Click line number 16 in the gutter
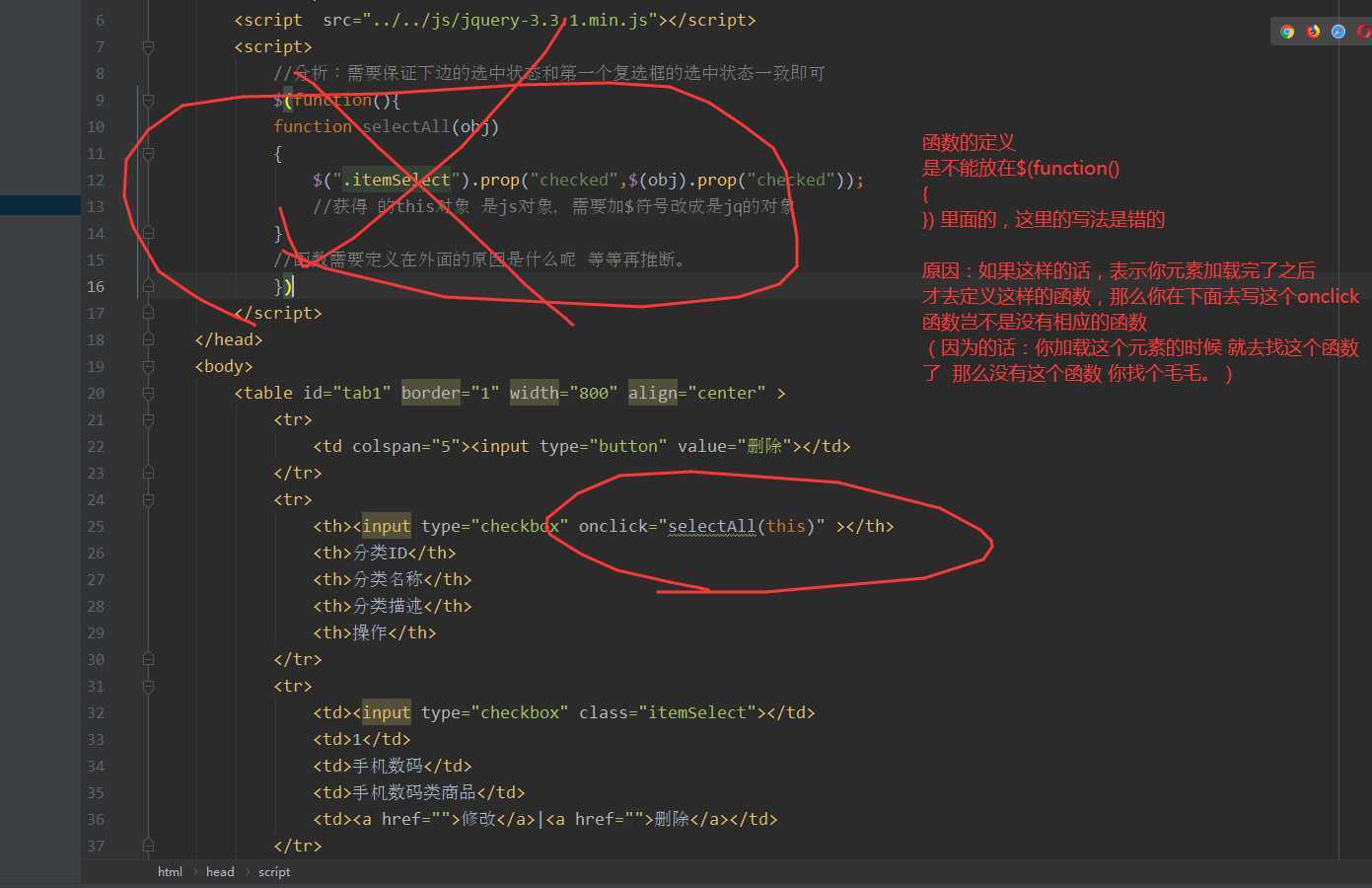Screen dimensions: 1372x888 [96, 286]
